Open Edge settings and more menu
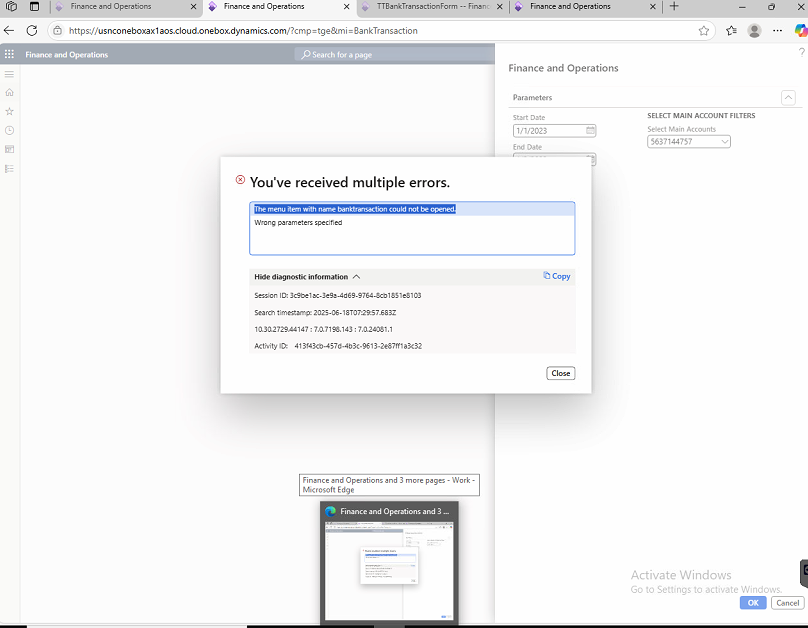The image size is (808, 628). [x=778, y=31]
